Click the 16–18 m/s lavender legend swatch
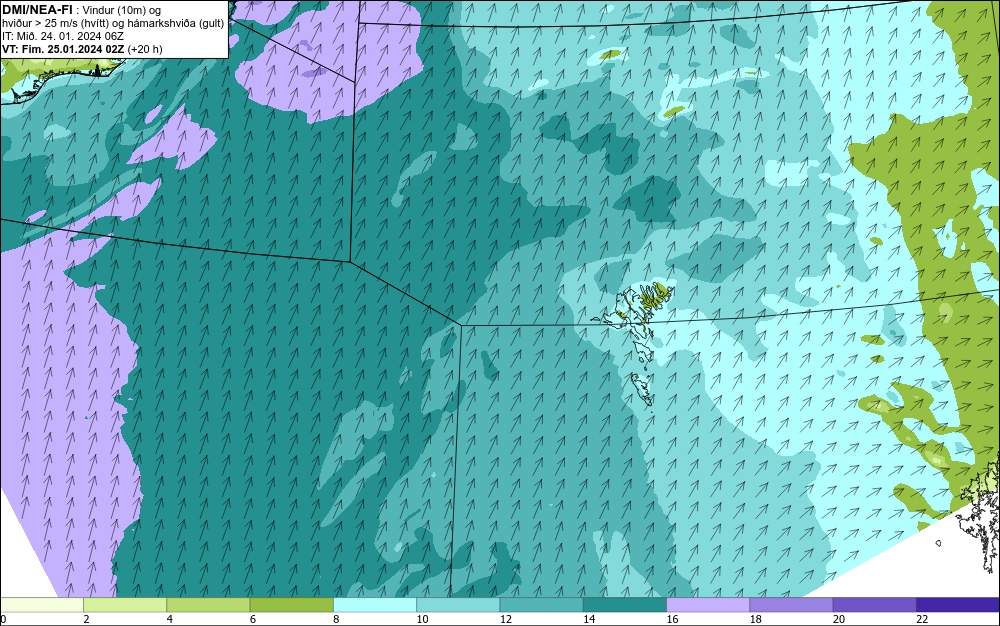 708,605
